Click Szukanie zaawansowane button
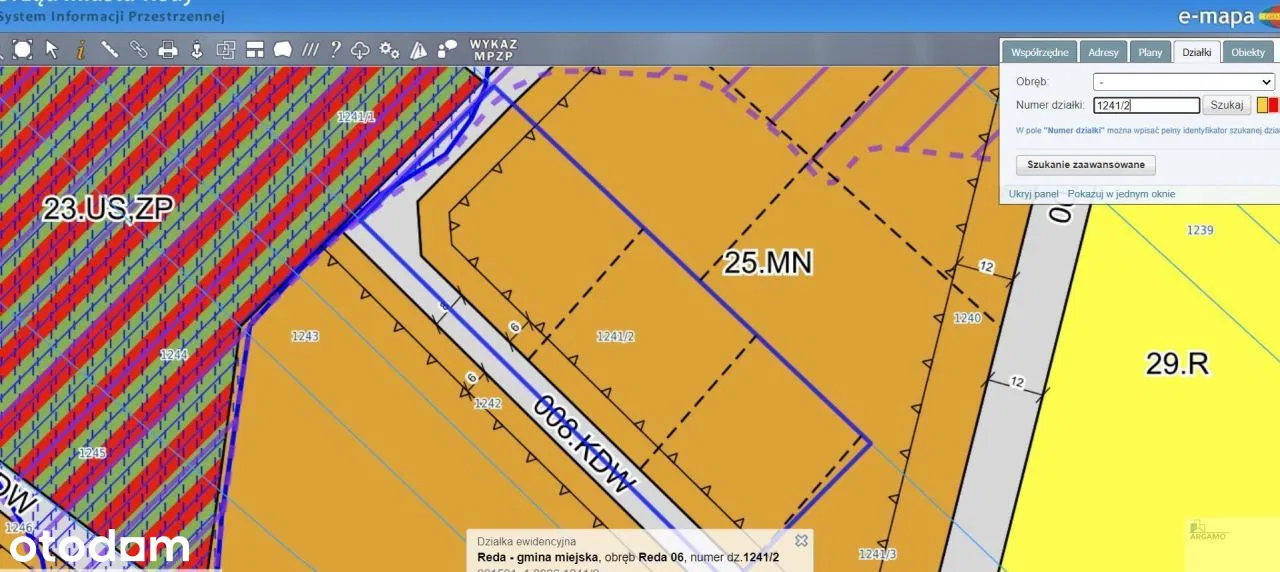1280x572 pixels. point(1086,165)
